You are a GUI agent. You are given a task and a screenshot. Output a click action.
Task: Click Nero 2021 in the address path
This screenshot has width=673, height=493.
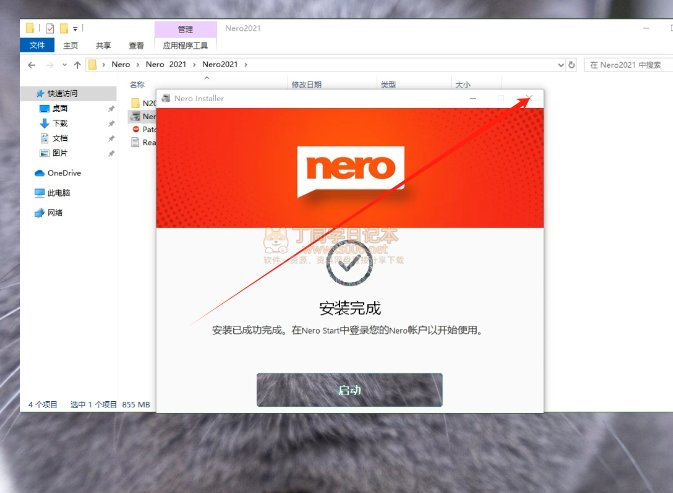pos(166,64)
